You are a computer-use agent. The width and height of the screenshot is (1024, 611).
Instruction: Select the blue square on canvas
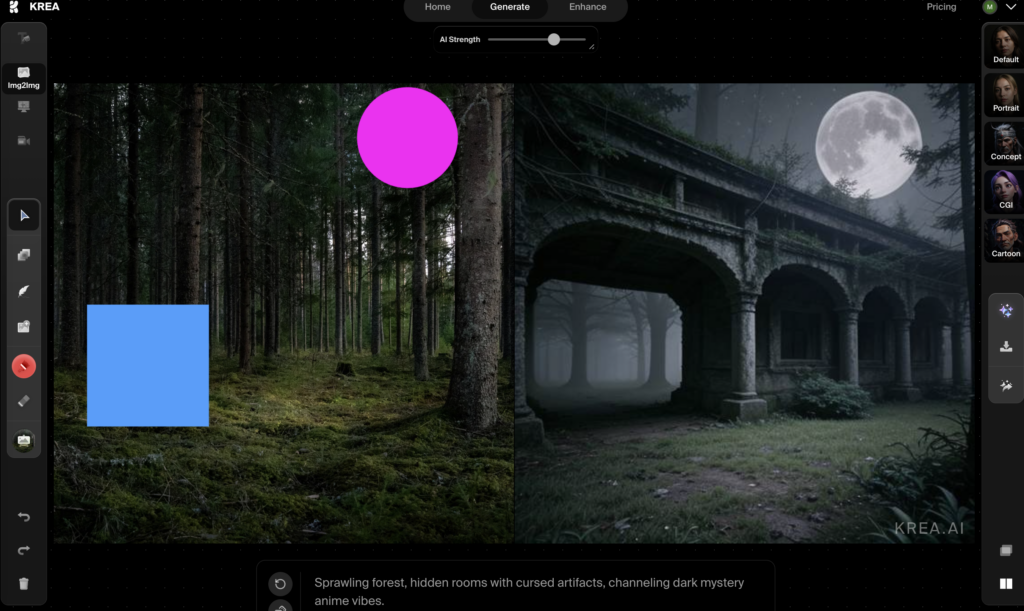(x=148, y=366)
